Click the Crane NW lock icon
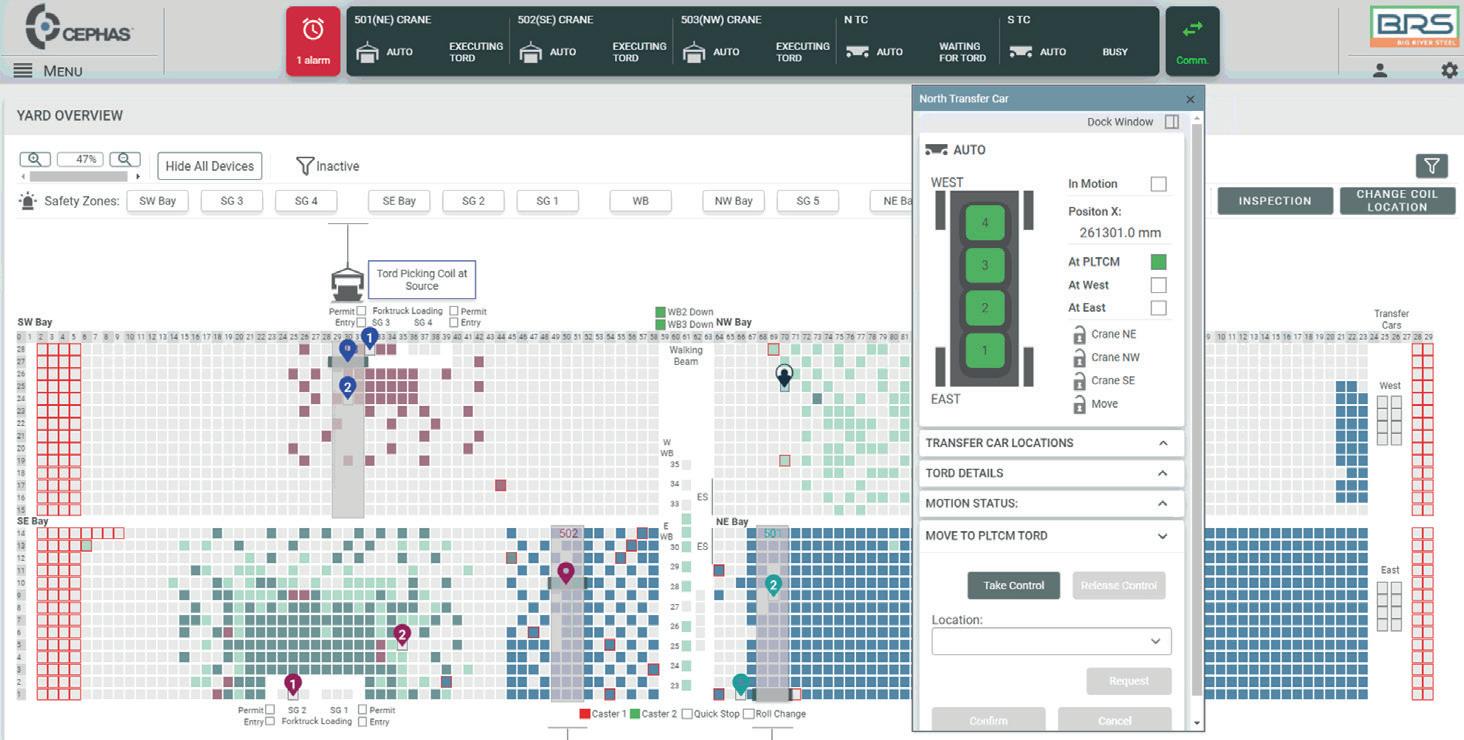The image size is (1464, 740). [1079, 358]
